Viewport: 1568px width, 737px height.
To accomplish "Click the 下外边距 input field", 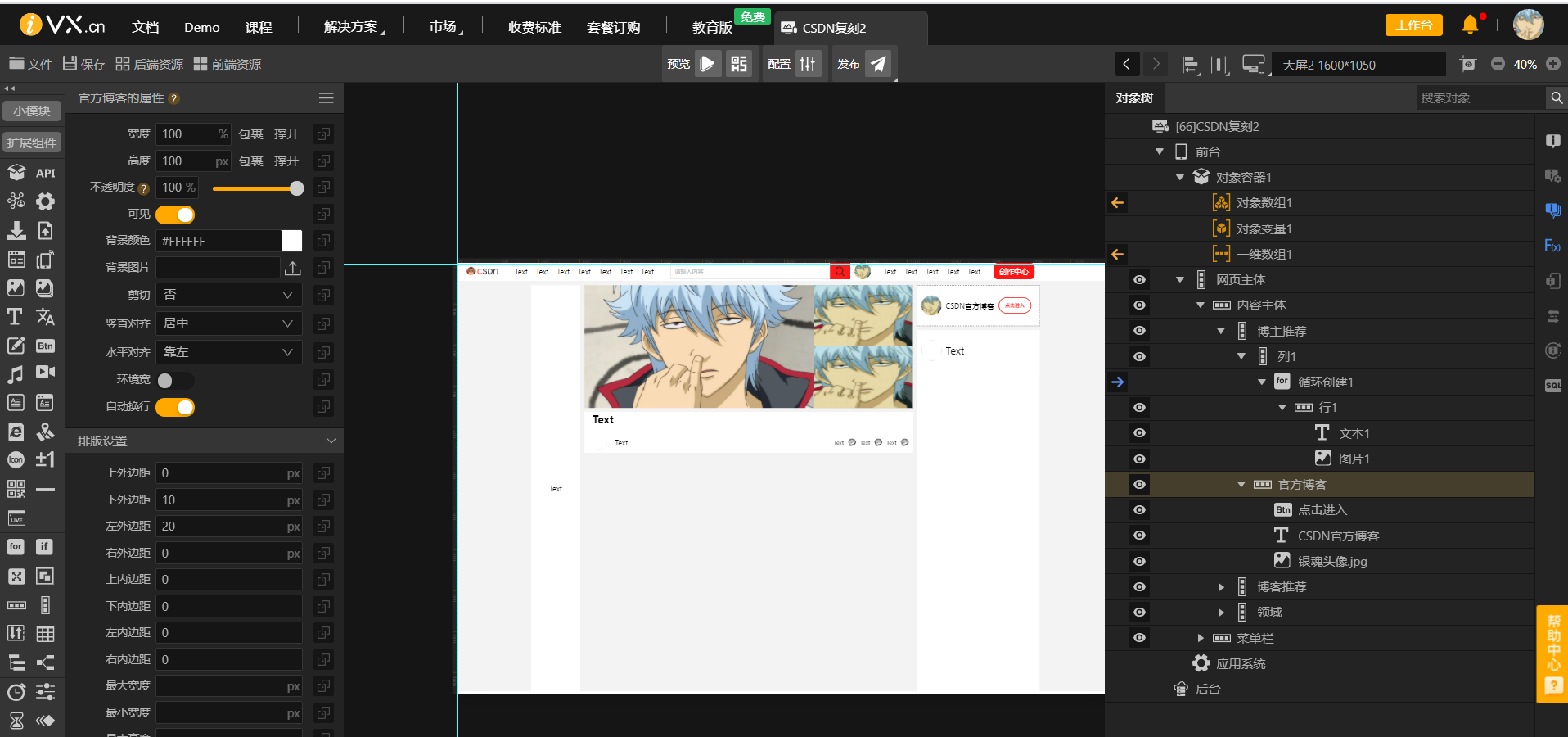I will point(229,500).
